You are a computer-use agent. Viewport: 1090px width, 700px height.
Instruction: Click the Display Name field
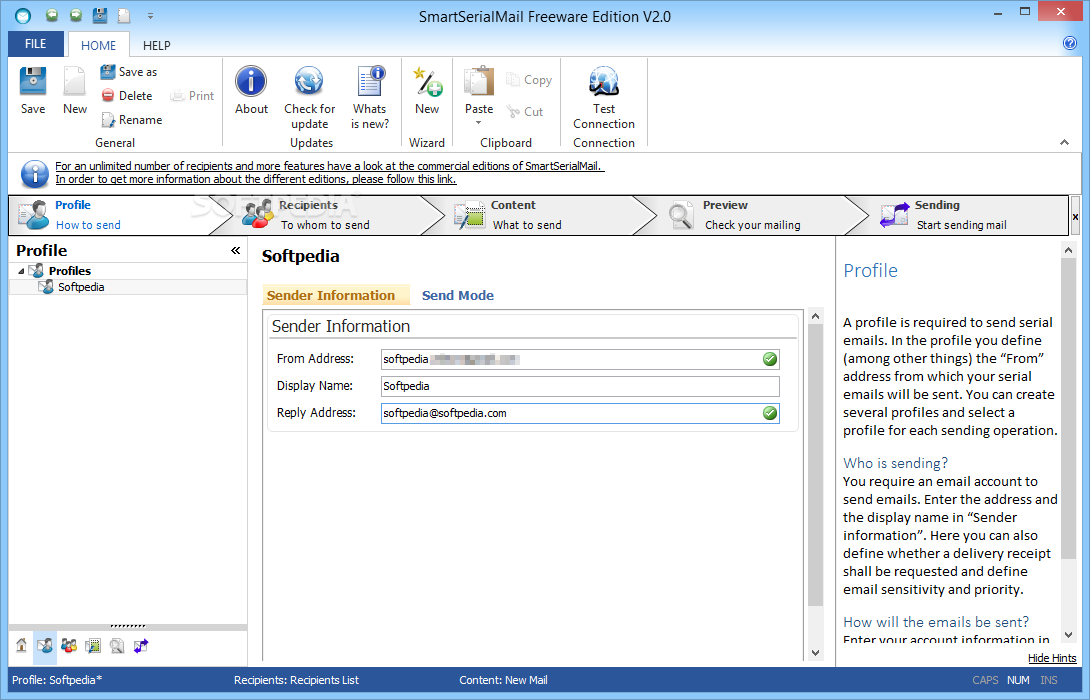(x=580, y=386)
